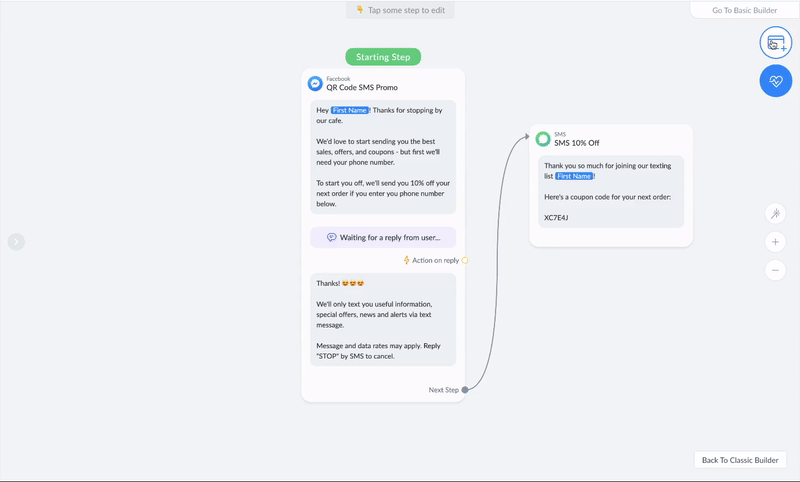Click the Next Step connector dot
Image resolution: width=800 pixels, height=482 pixels.
465,390
